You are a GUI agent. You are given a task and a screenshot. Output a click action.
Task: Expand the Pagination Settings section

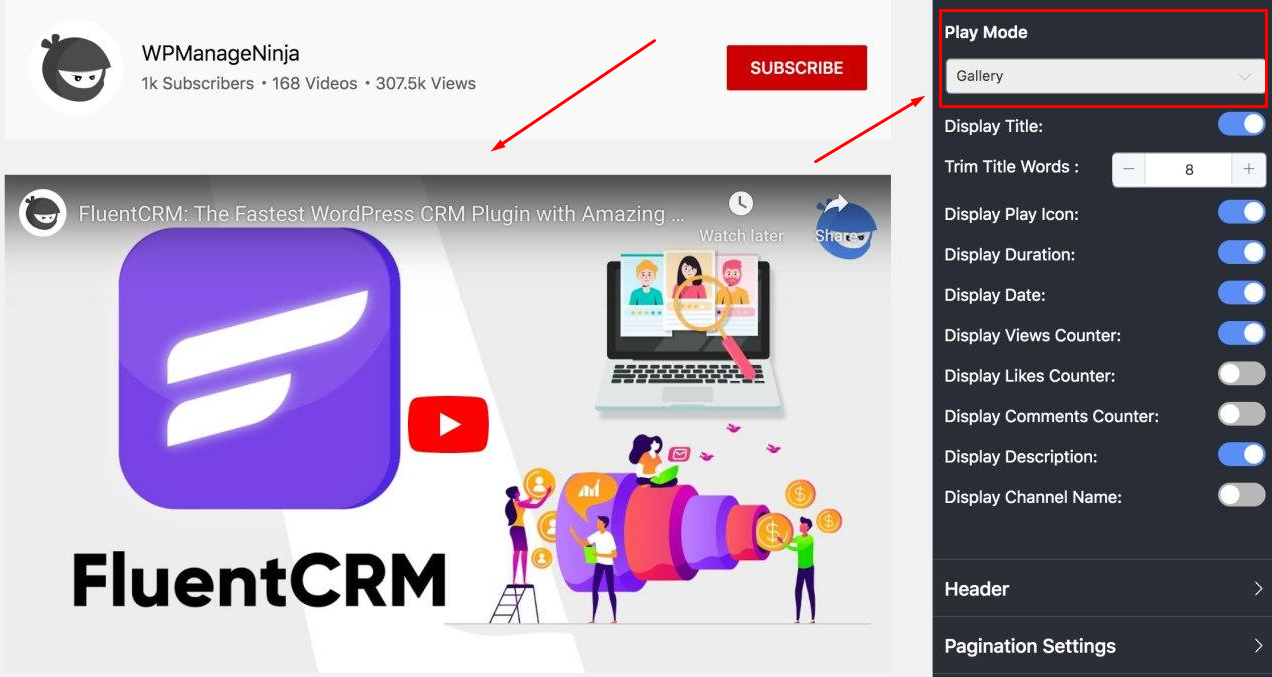tap(1102, 646)
